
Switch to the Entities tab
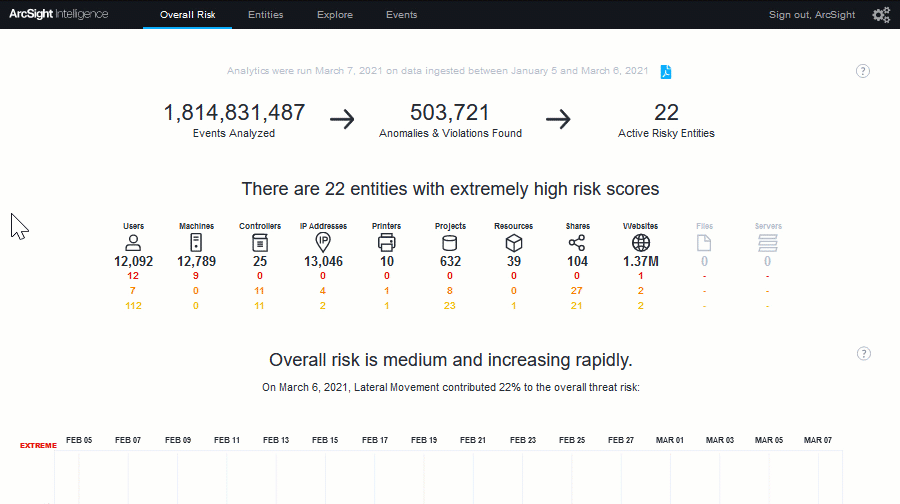tap(265, 15)
